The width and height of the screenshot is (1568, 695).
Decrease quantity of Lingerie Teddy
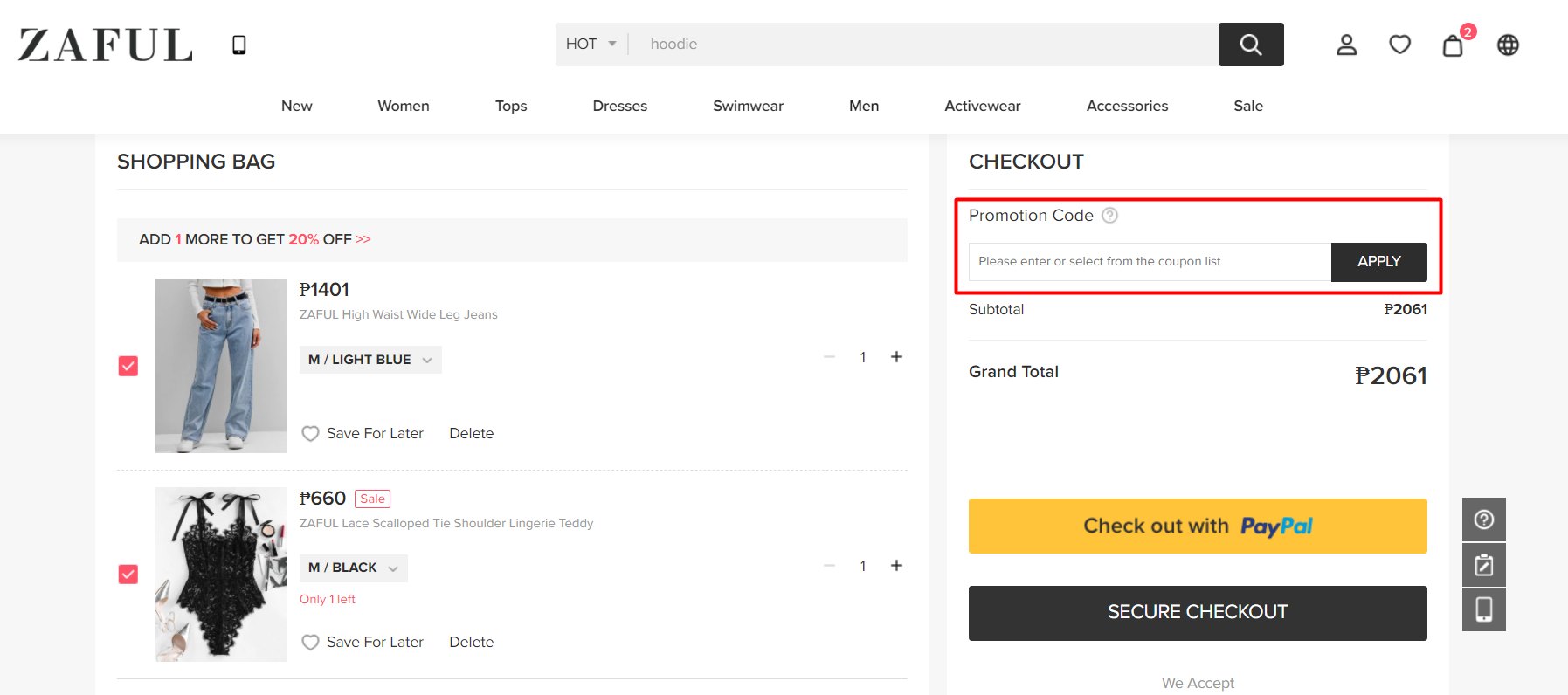click(830, 565)
